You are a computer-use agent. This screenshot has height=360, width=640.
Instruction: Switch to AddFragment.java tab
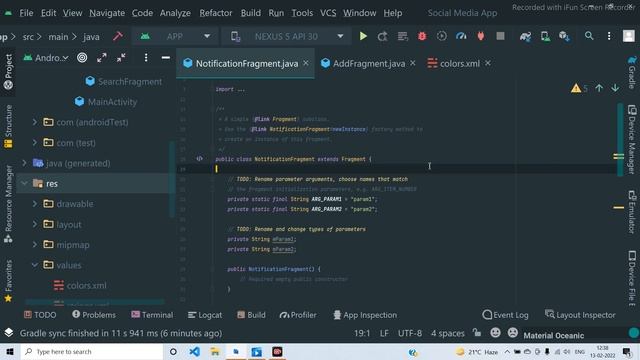tap(369, 64)
